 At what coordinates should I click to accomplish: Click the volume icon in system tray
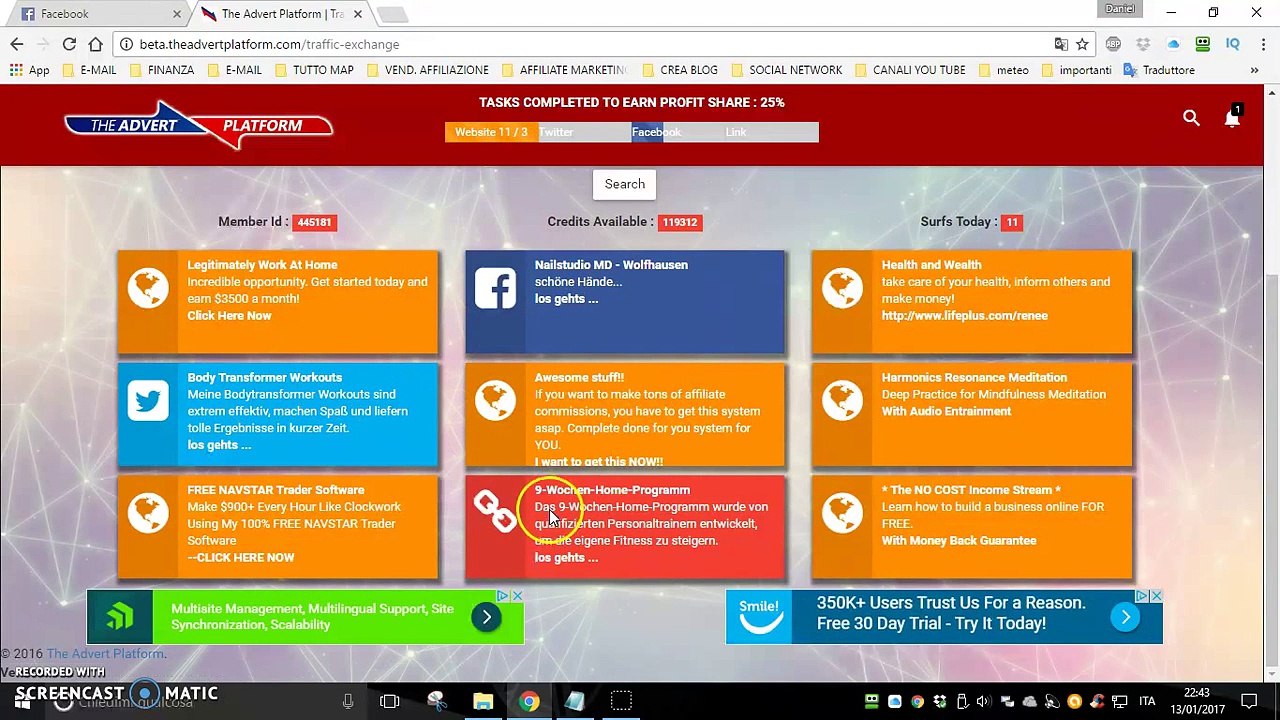[x=983, y=701]
